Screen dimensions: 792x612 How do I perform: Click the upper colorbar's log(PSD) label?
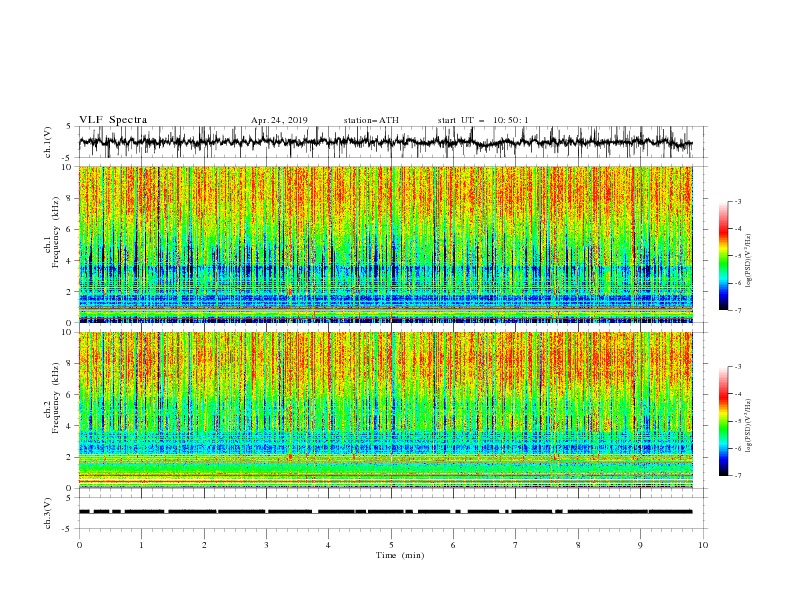(750, 261)
